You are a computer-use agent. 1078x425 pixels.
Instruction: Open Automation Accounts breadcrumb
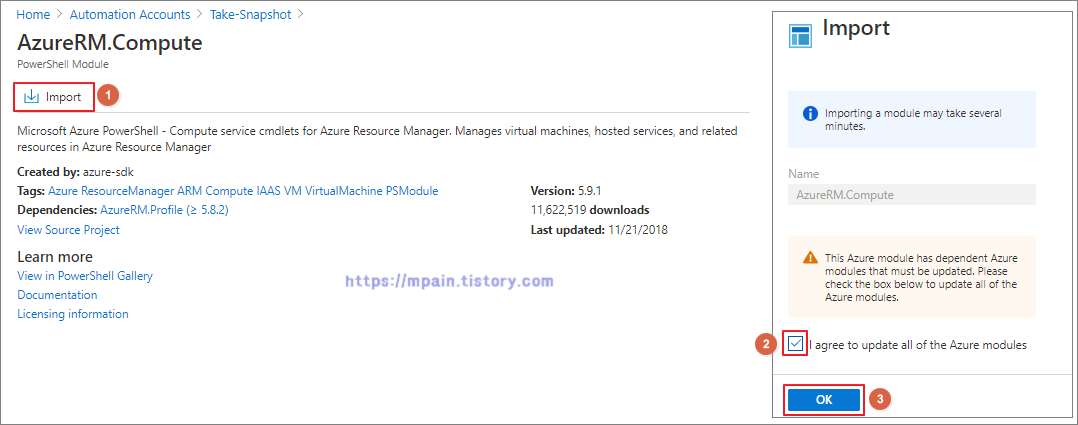pyautogui.click(x=130, y=14)
